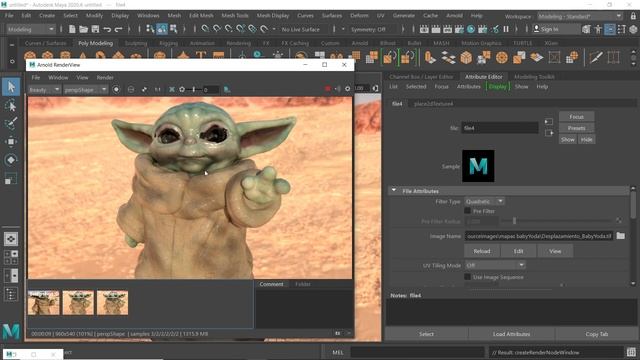
Task: Switch to the Sculpting shelf tab
Action: pyautogui.click(x=136, y=43)
